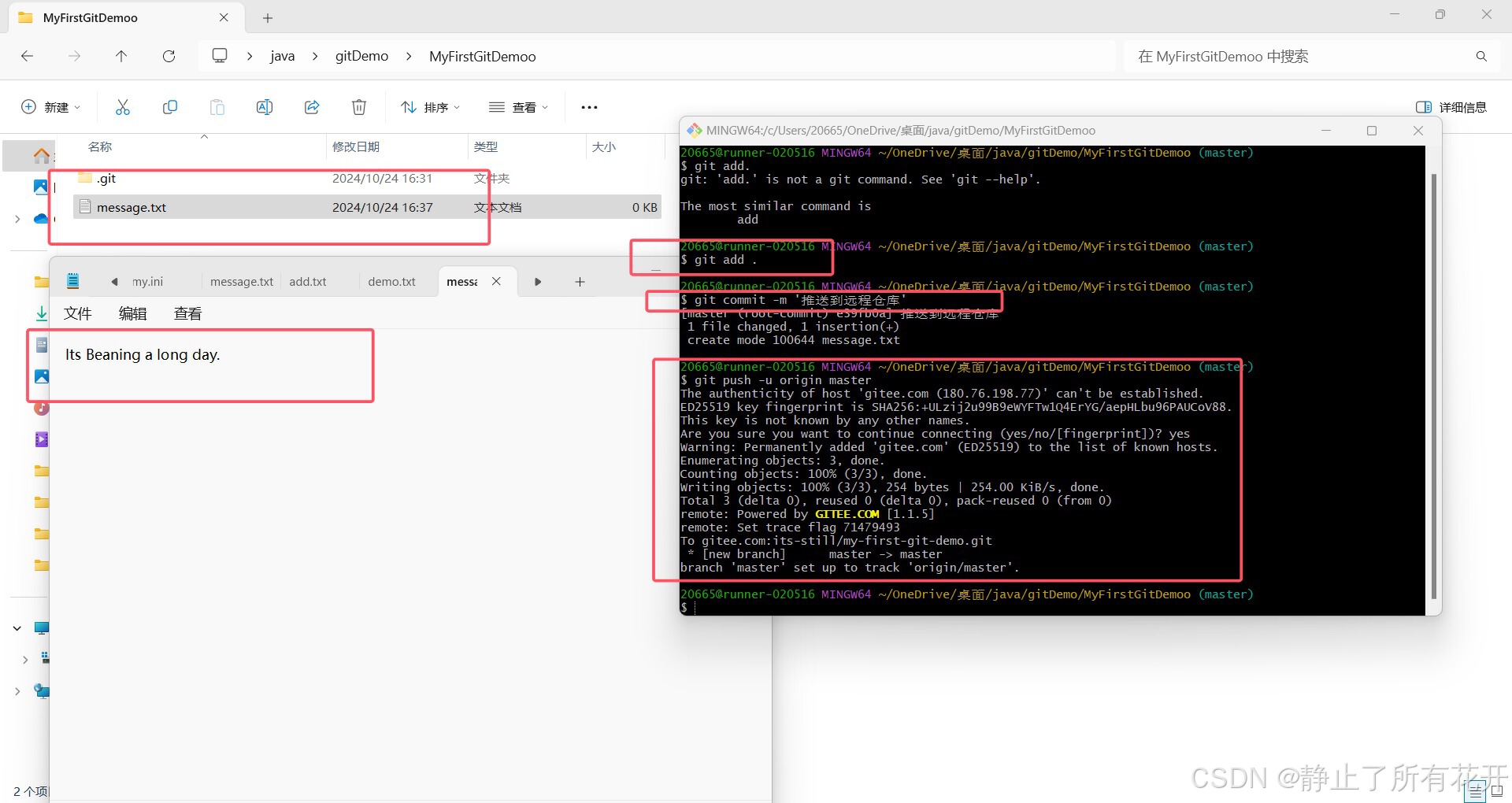Click the Git Bash title bar icon
Screen dimensions: 1512x803
pos(694,130)
